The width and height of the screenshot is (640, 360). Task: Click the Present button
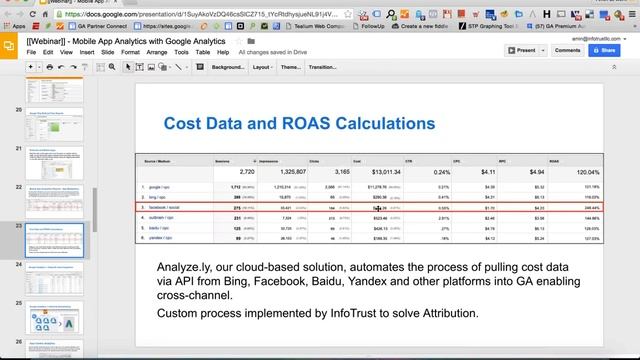pos(522,50)
